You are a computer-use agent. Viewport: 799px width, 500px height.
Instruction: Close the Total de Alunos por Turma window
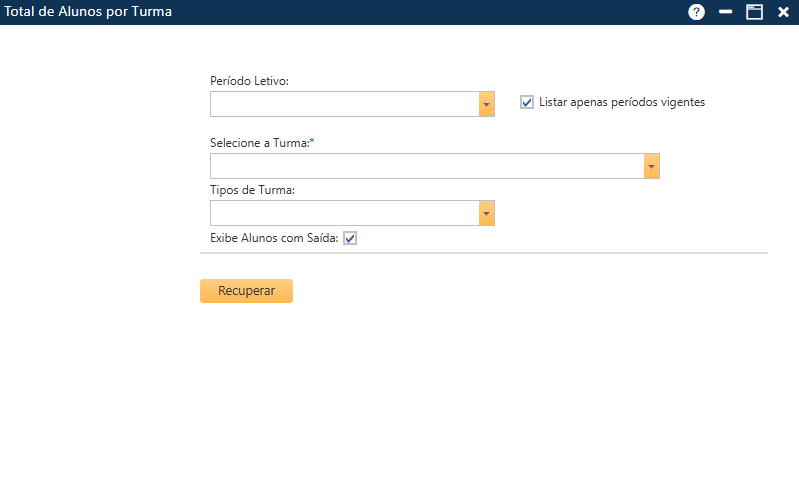click(784, 12)
